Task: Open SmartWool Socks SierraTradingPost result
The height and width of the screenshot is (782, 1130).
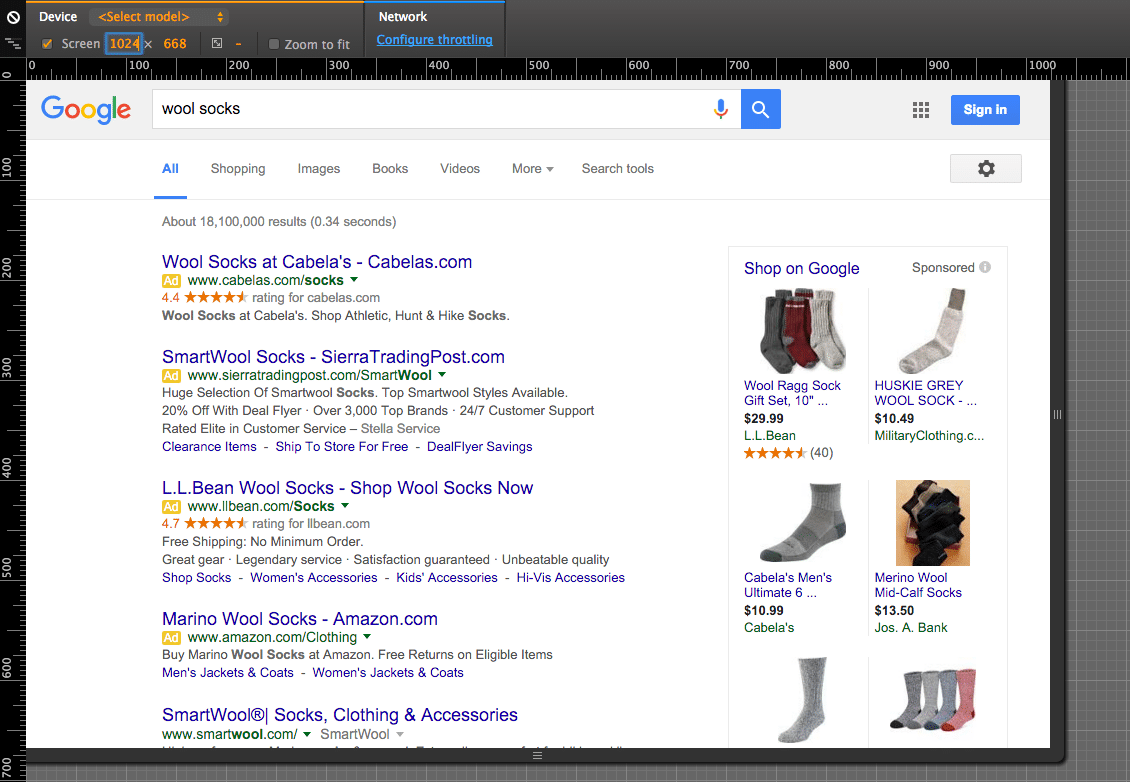Action: (x=333, y=357)
